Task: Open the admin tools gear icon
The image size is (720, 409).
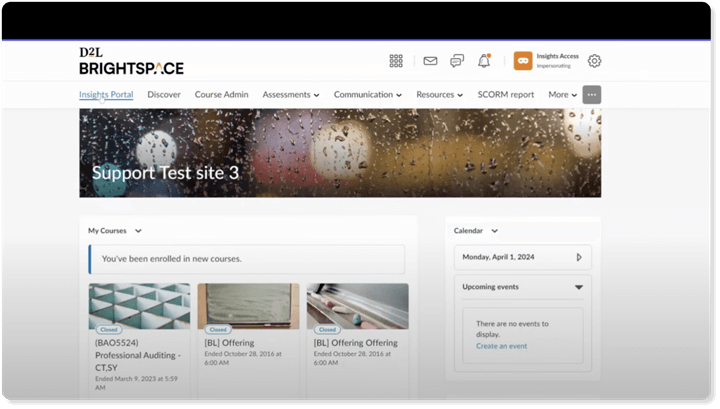Action: (594, 61)
